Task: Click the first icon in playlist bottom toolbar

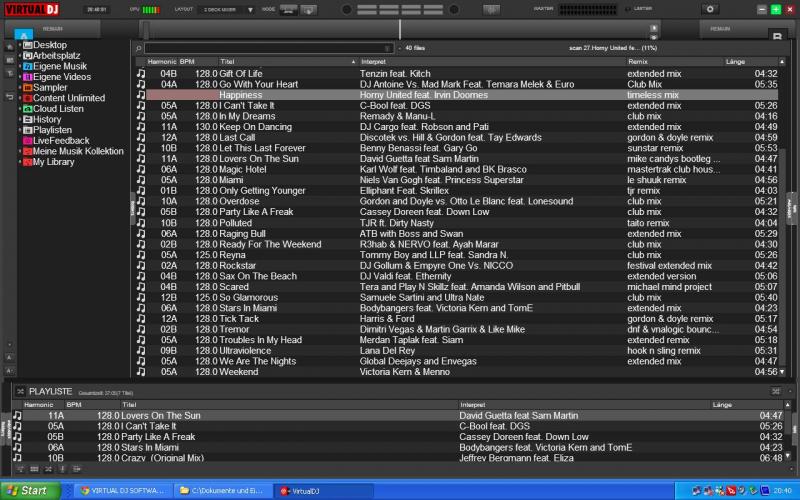Action: pos(20,469)
